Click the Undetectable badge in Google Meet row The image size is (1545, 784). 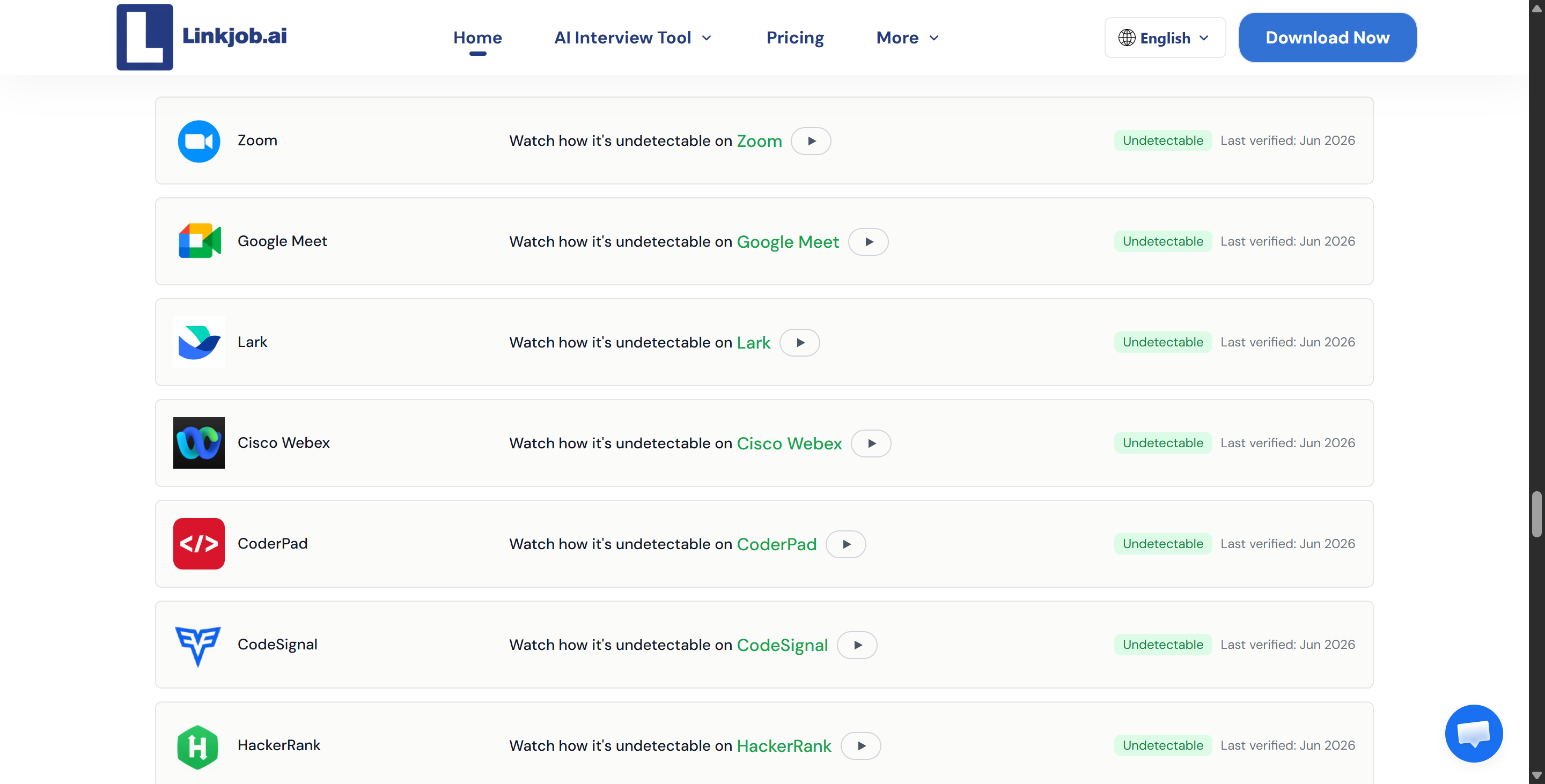(1163, 241)
